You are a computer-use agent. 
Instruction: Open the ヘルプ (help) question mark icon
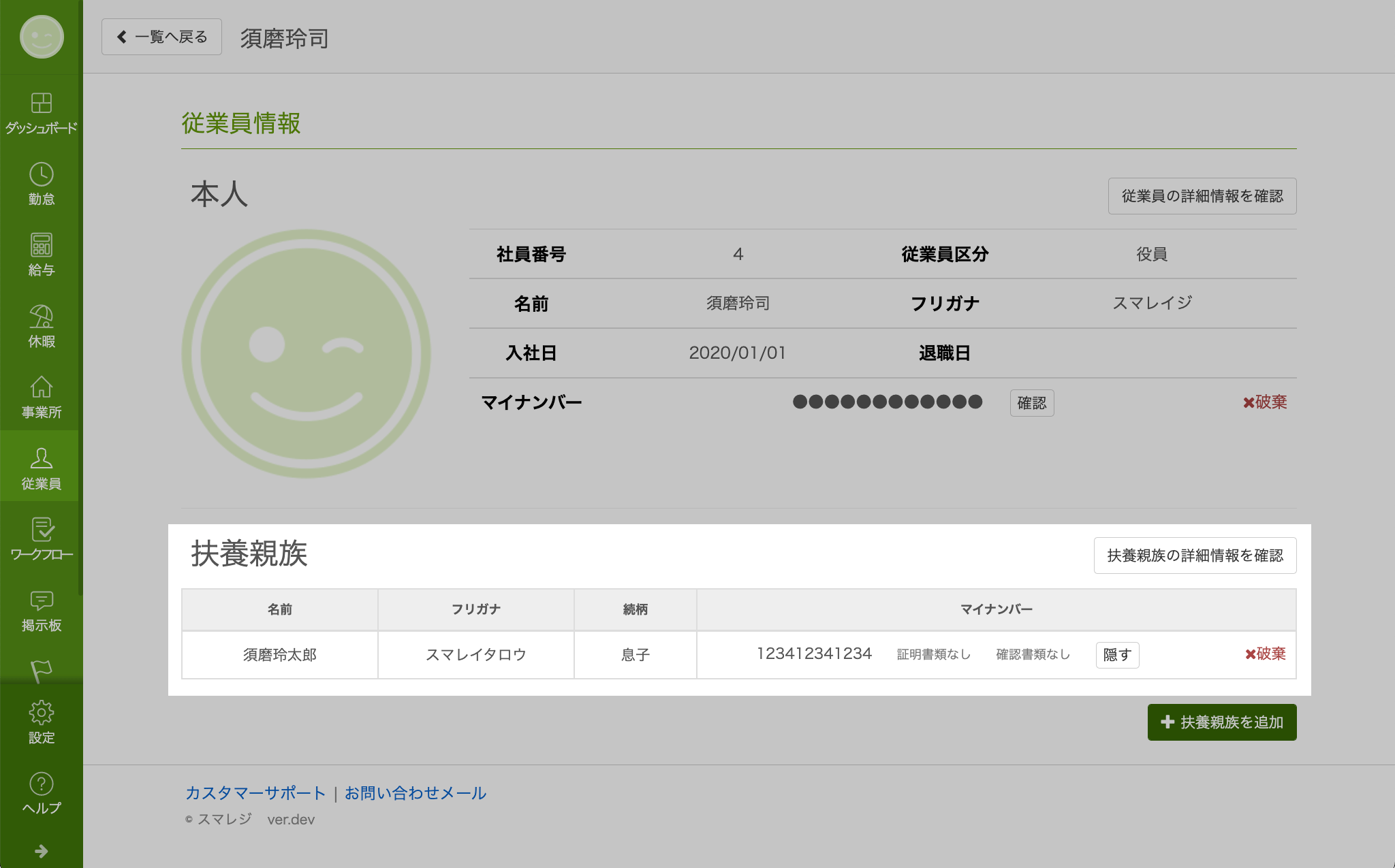(41, 783)
